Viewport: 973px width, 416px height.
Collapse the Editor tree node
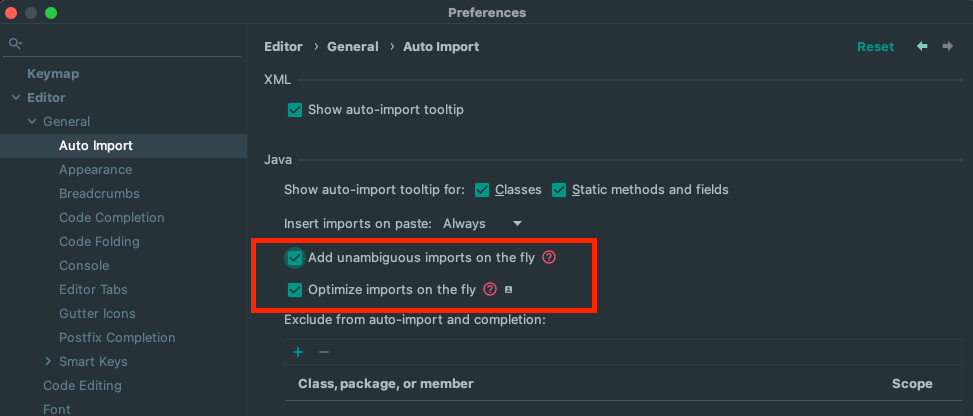(16, 98)
